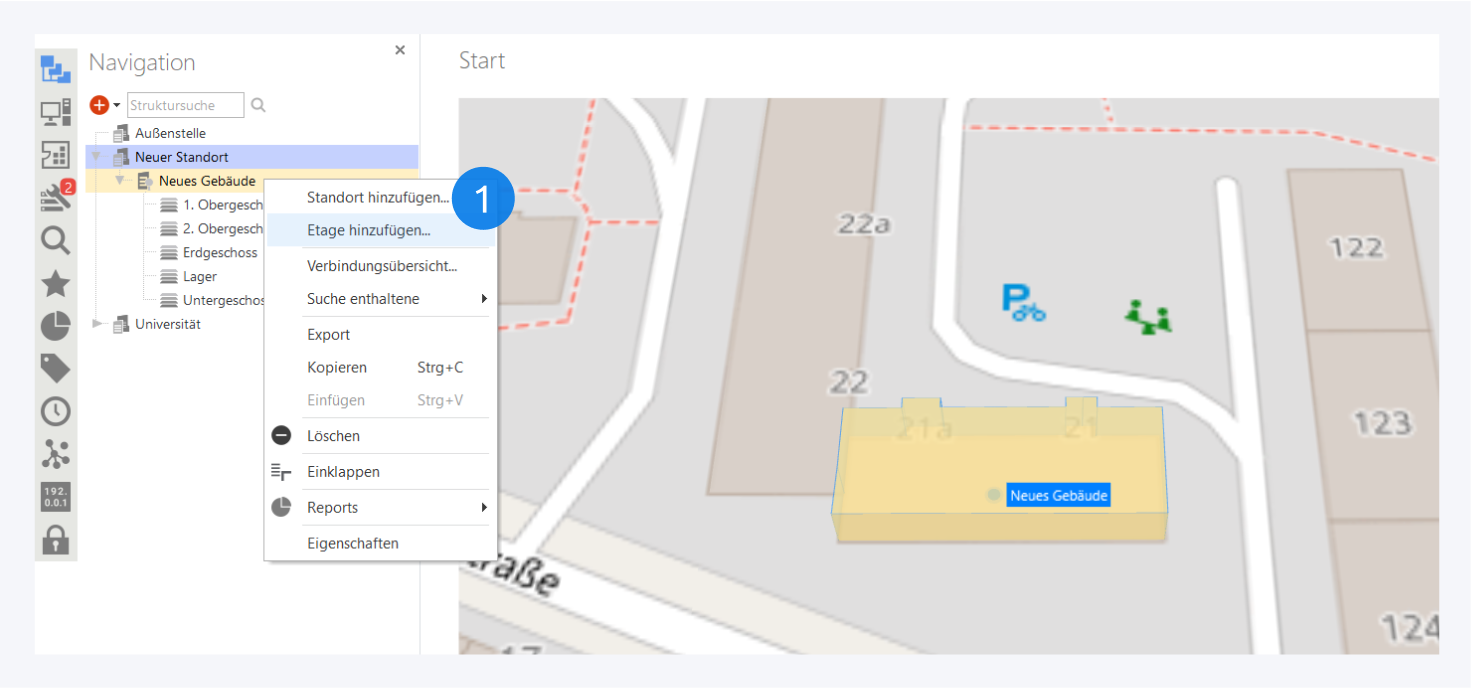
Task: Open the search magnifier in the sidebar
Action: tap(55, 241)
